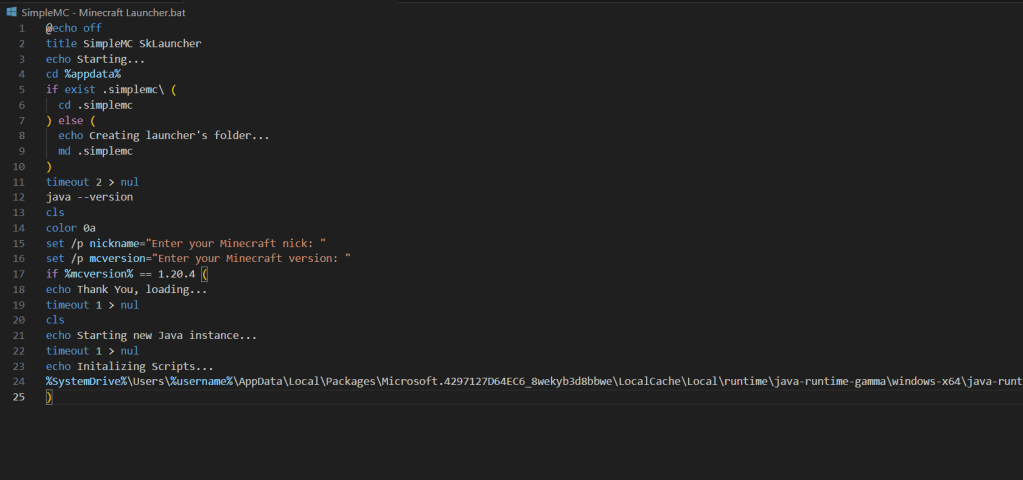Click the batch file icon in the tab
Screen dimensions: 1023x480
click(12, 12)
